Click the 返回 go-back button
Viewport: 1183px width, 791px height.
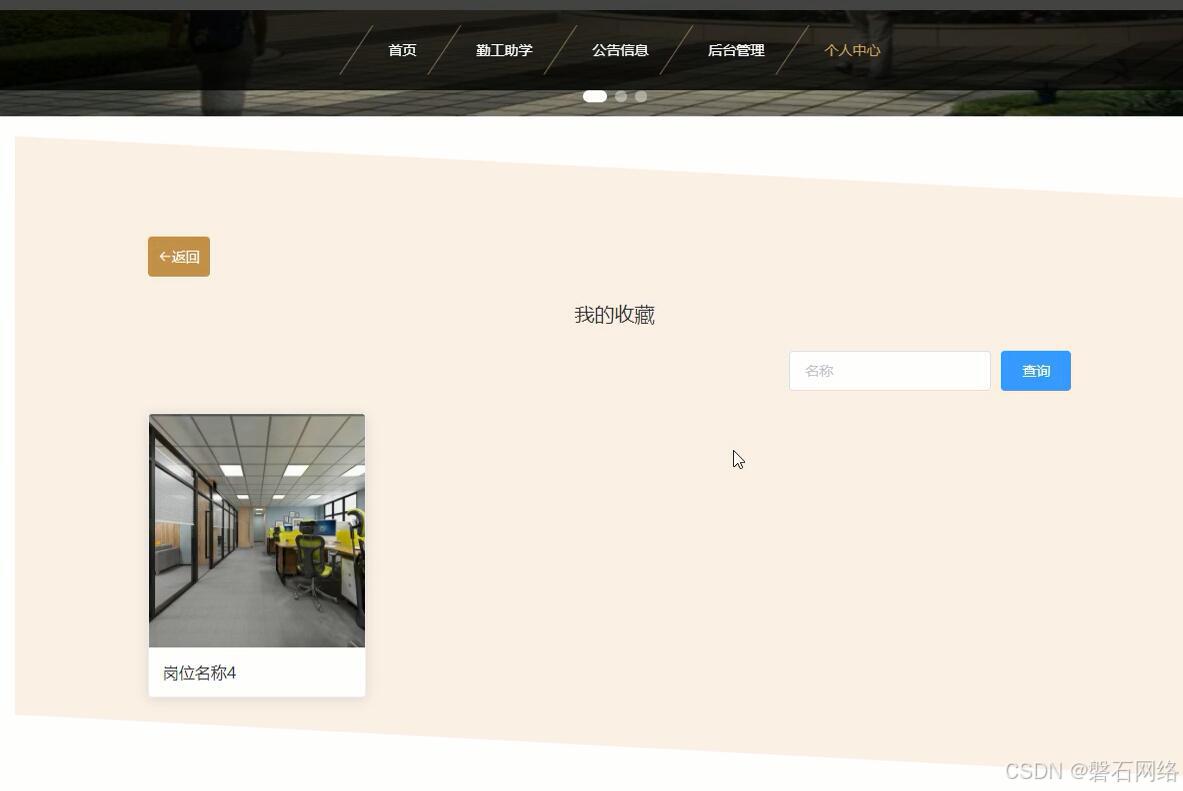(x=179, y=256)
